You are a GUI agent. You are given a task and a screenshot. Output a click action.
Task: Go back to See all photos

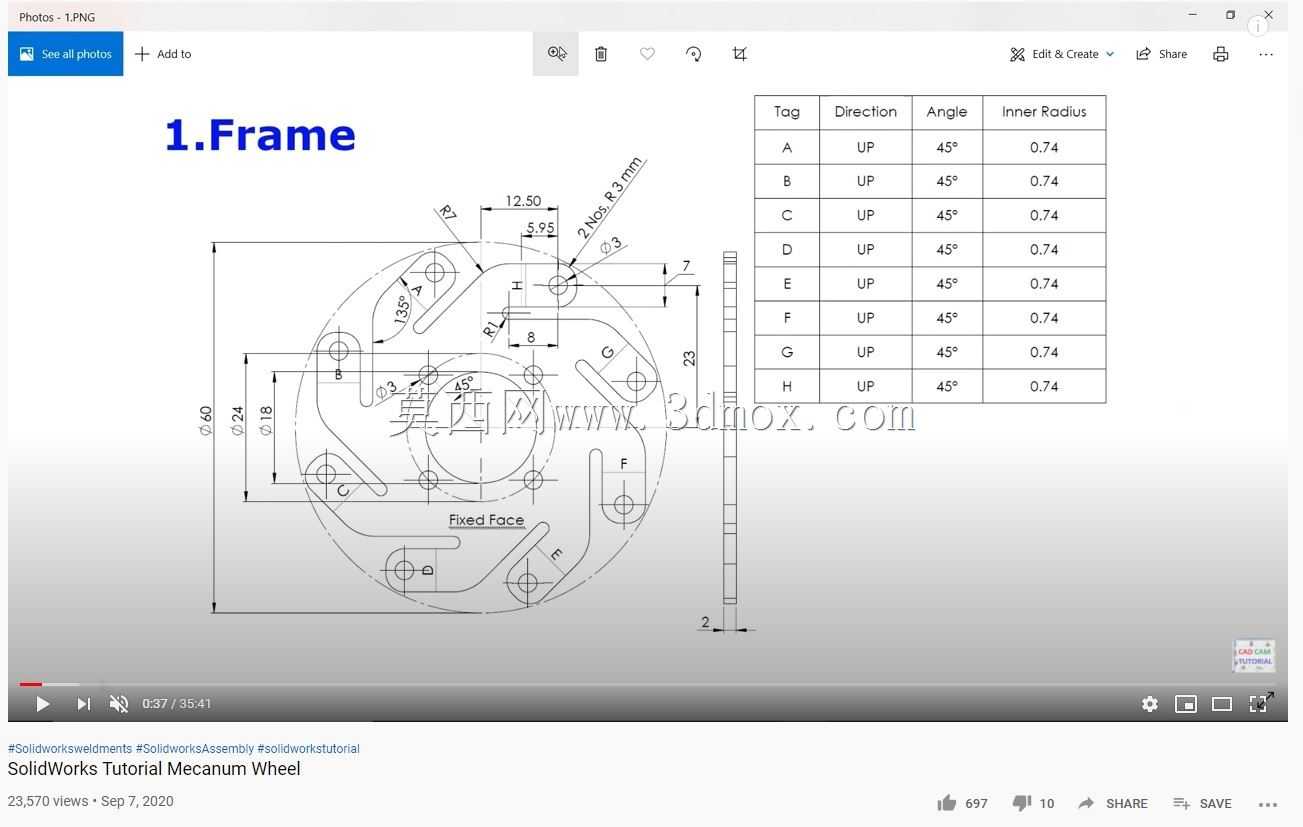65,54
